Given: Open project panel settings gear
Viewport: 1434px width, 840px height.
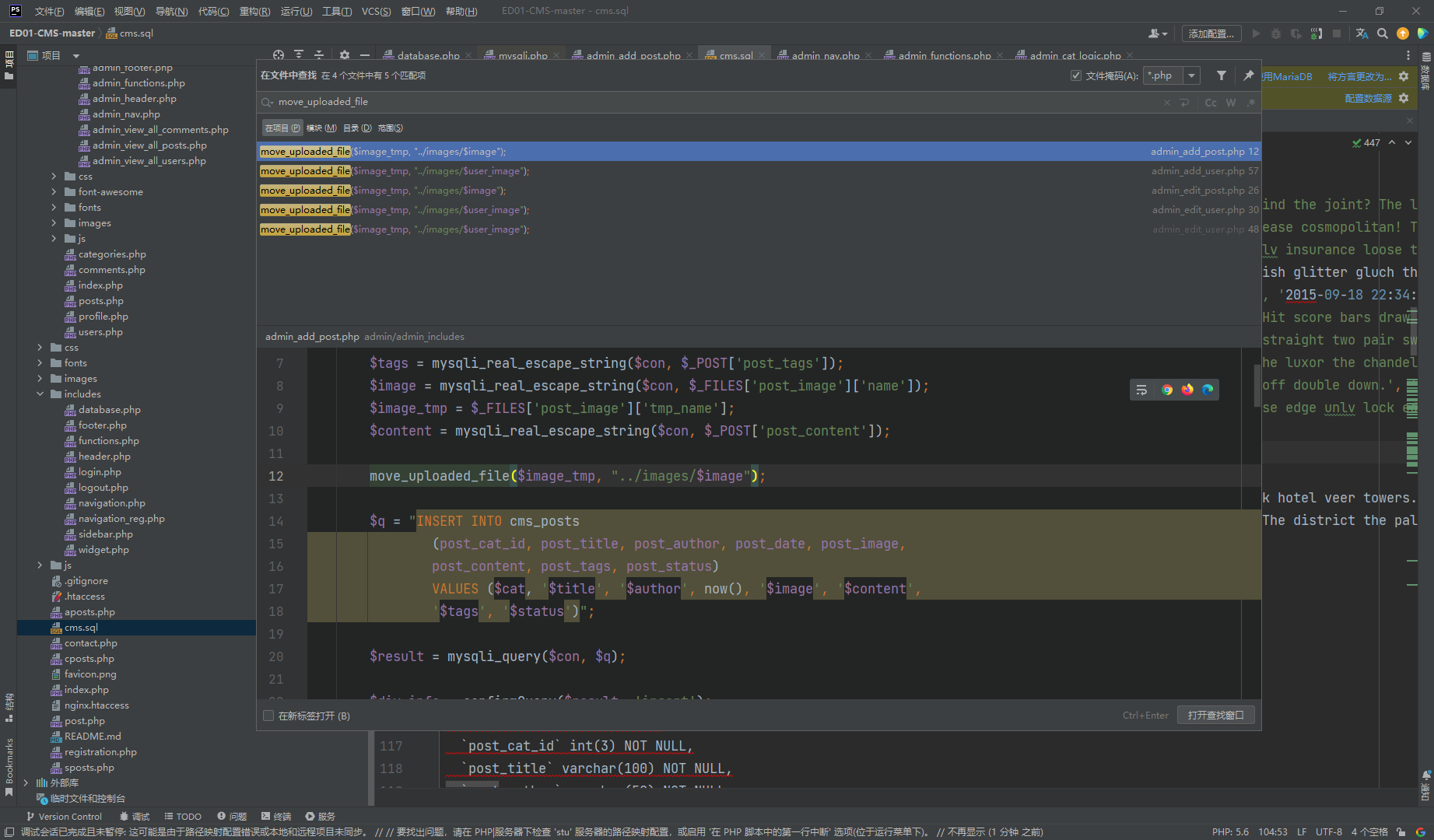Looking at the screenshot, I should click(x=345, y=55).
